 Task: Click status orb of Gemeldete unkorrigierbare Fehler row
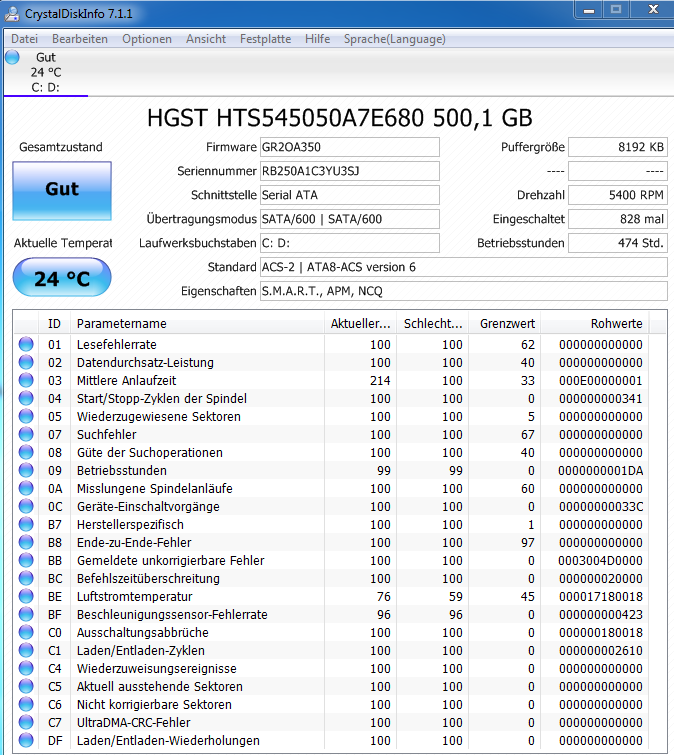tap(26, 560)
